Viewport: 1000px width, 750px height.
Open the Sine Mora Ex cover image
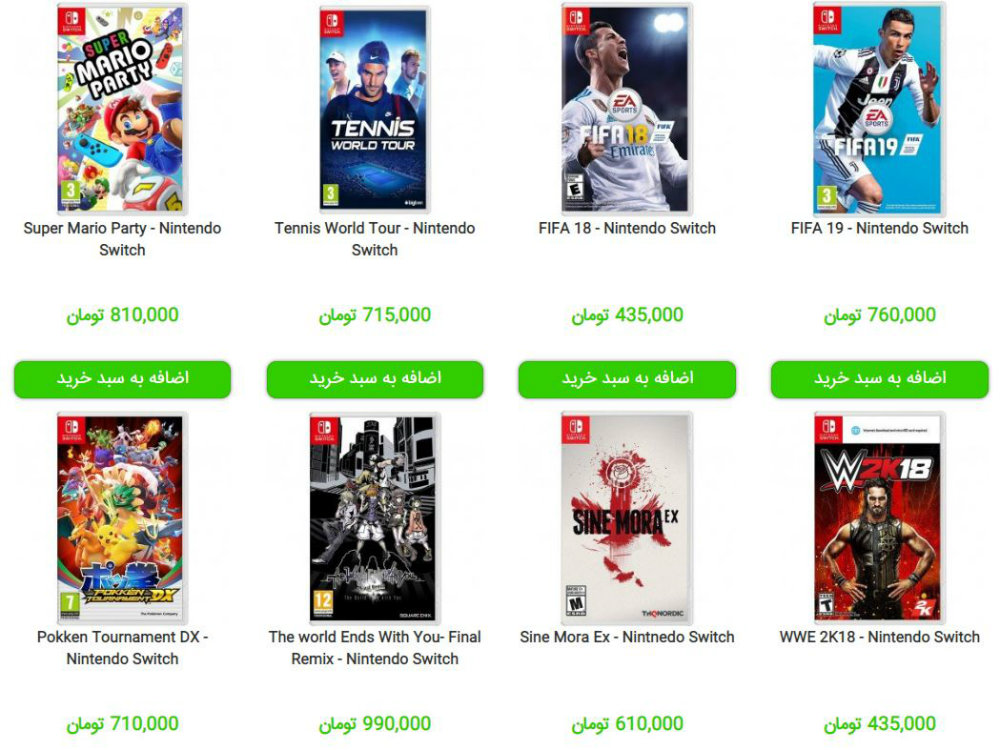pos(626,518)
